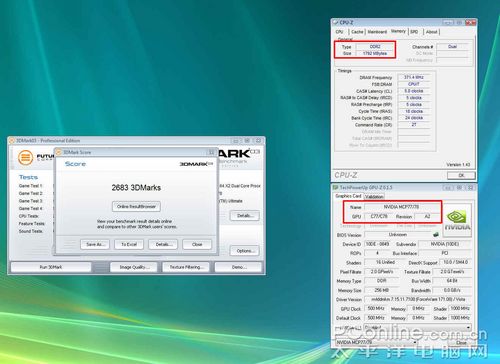Screen dimensions: 500x364
Task: Click the BIOS save chip icon
Action: click(x=435, y=234)
